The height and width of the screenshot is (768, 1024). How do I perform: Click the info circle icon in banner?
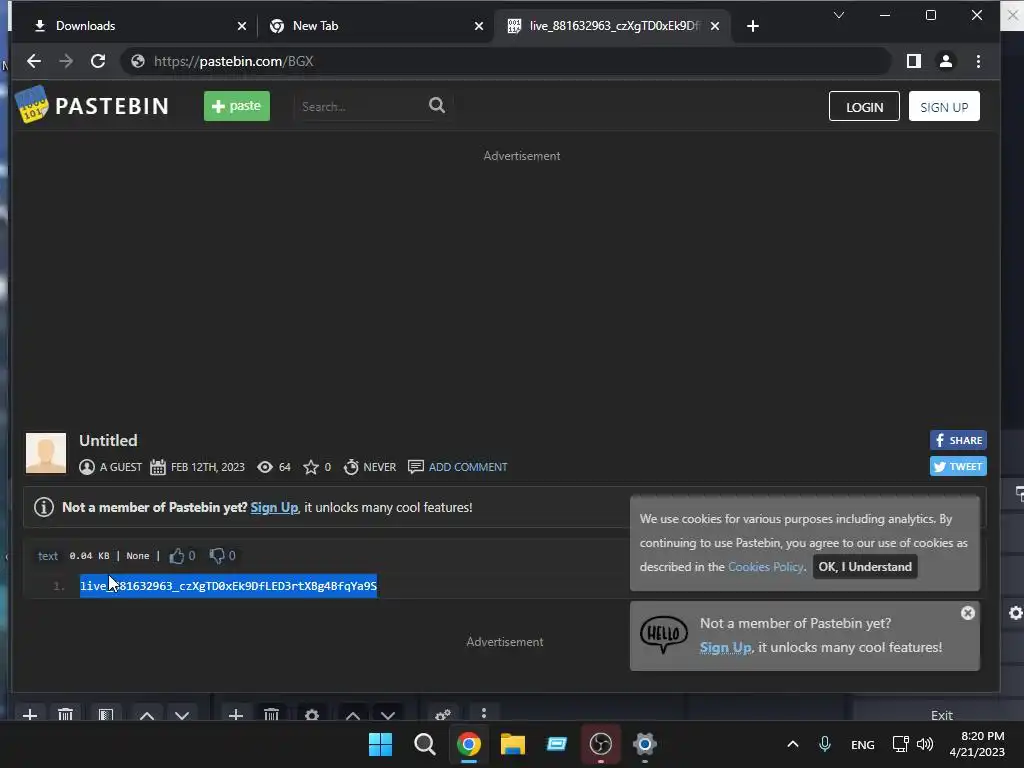tap(44, 507)
